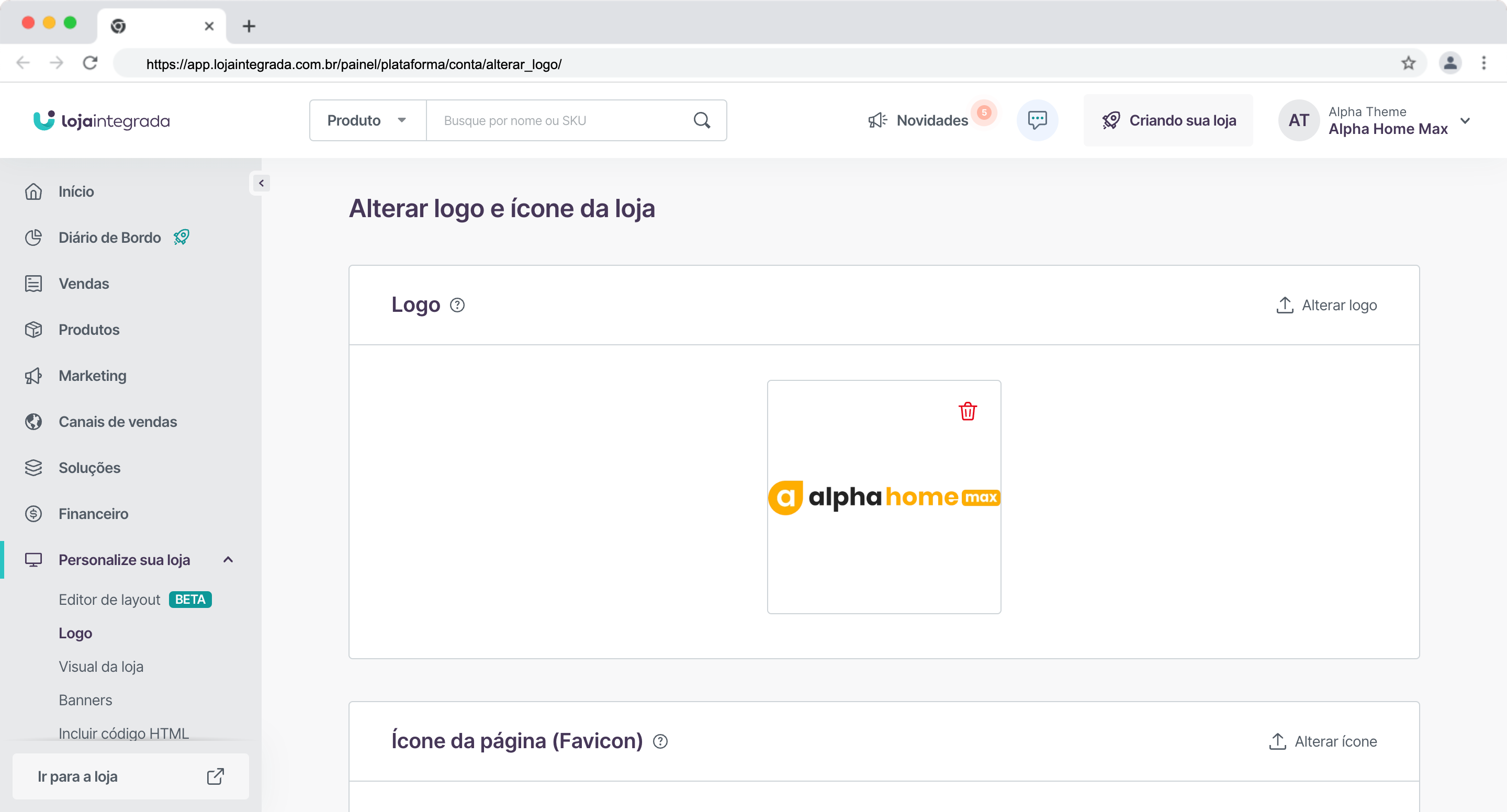Viewport: 1507px width, 812px height.
Task: Click the Loja Integrada logo
Action: click(x=102, y=120)
